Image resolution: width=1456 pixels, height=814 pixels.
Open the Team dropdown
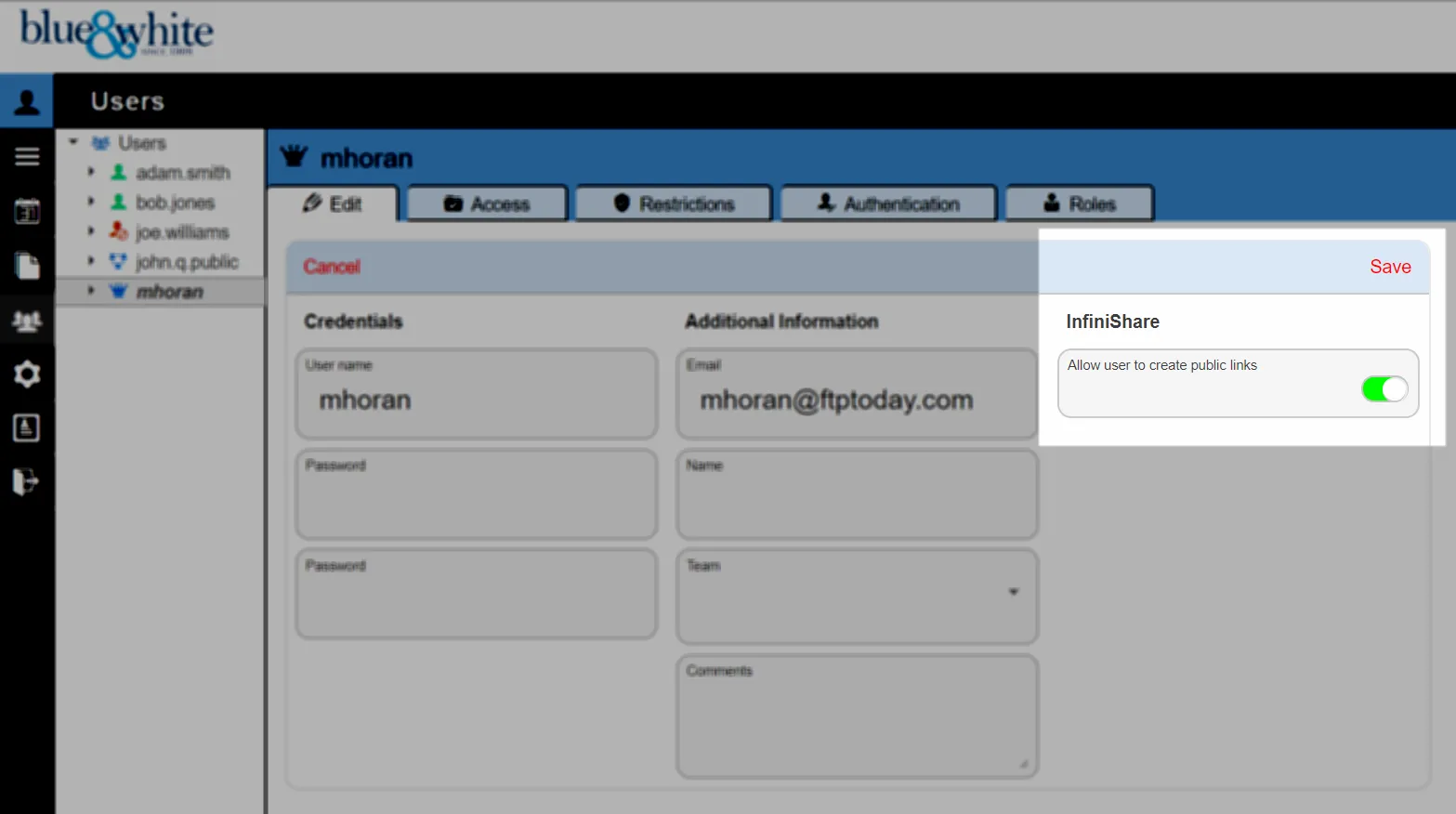[x=1013, y=592]
